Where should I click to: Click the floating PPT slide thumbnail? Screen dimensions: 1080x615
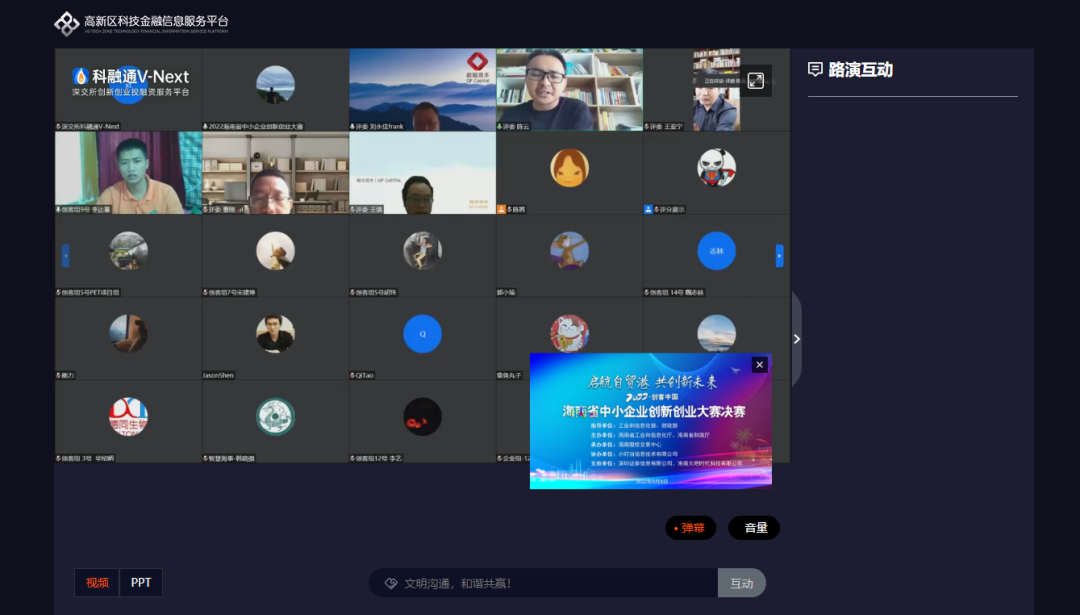click(650, 425)
